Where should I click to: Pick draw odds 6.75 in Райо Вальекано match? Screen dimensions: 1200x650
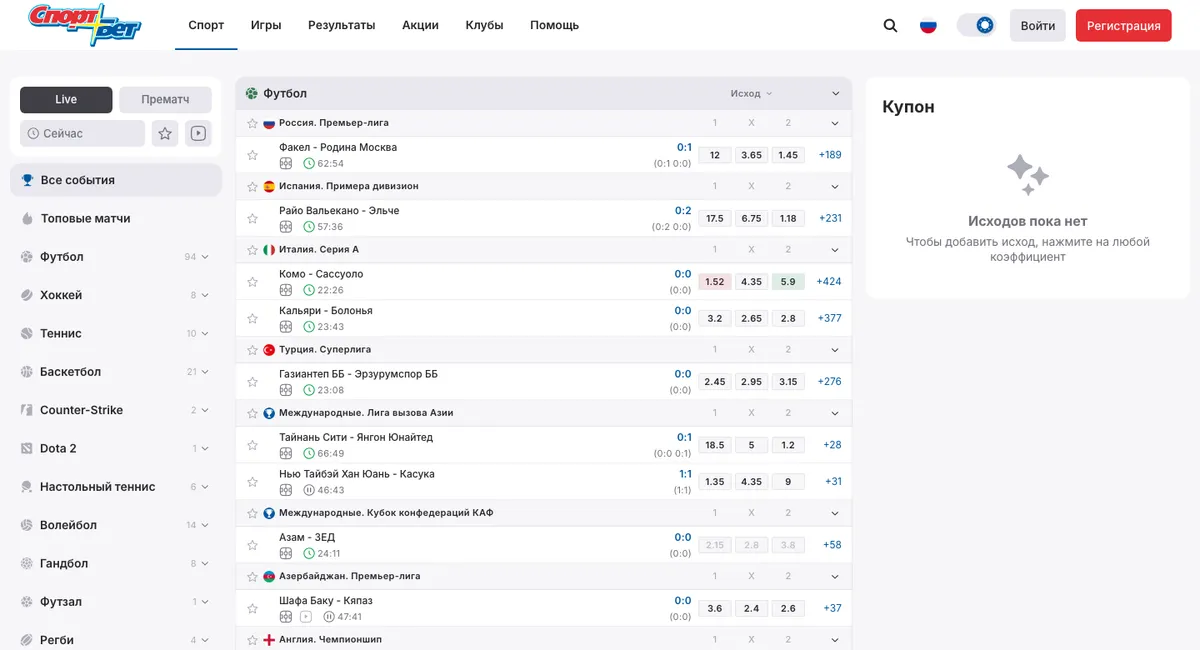[x=751, y=218]
